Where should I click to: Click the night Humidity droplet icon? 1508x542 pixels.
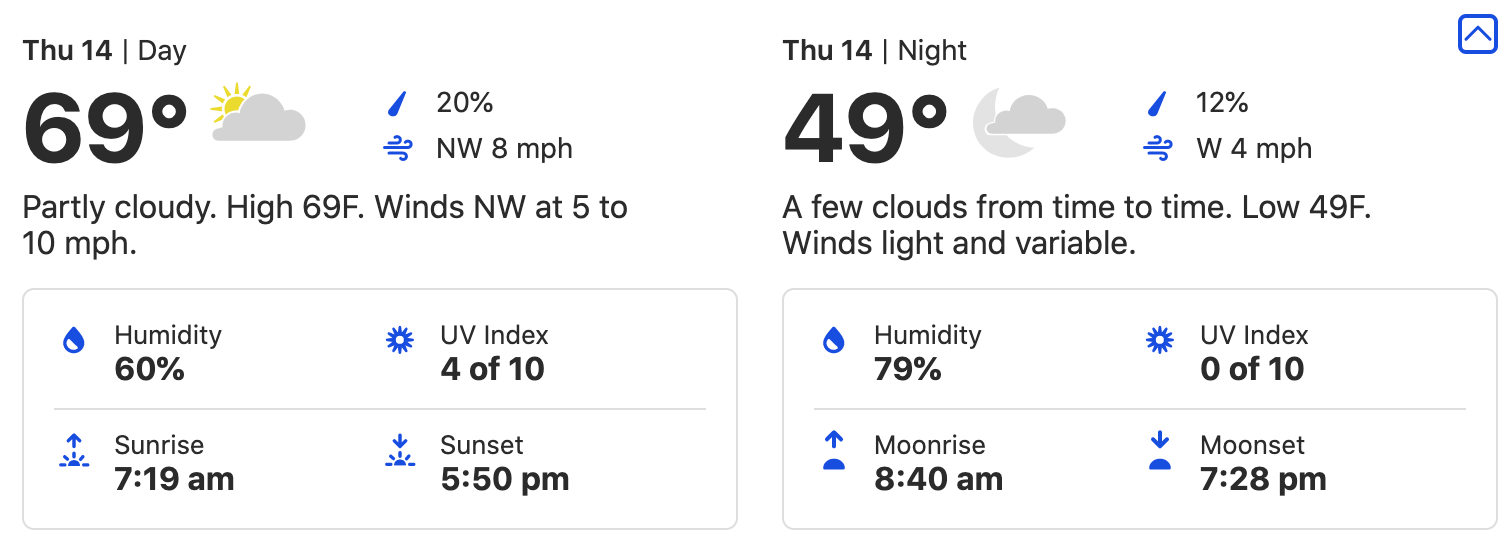click(x=834, y=341)
